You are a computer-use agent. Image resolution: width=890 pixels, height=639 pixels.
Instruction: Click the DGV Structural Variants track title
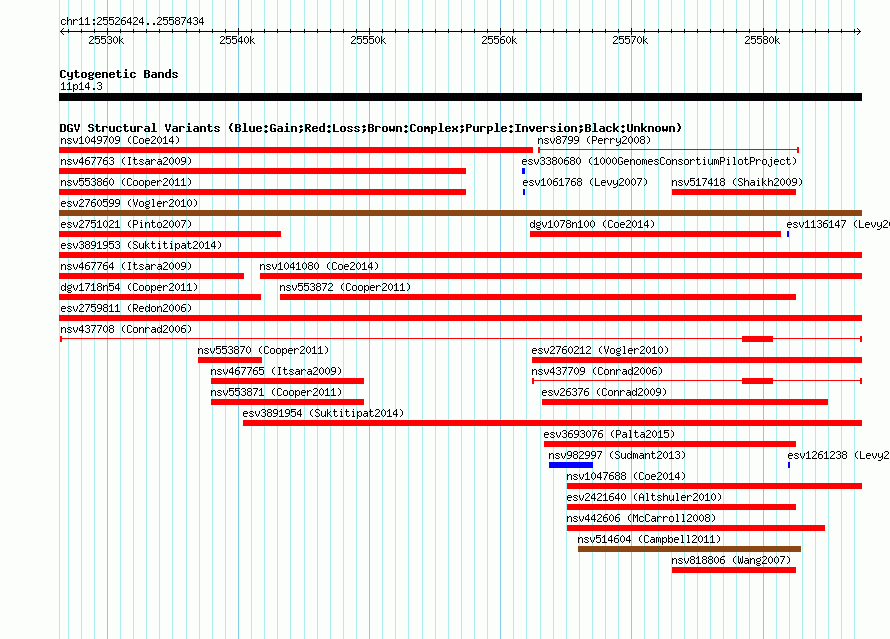pos(371,128)
